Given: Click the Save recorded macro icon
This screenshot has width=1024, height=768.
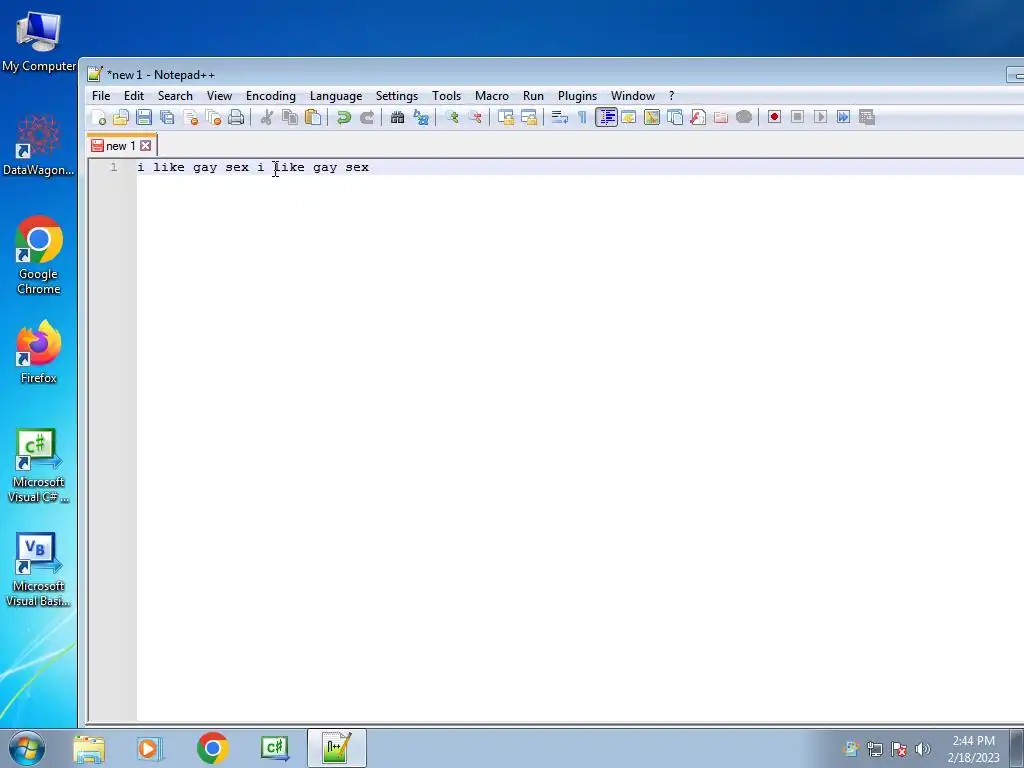Looking at the screenshot, I should (x=867, y=118).
